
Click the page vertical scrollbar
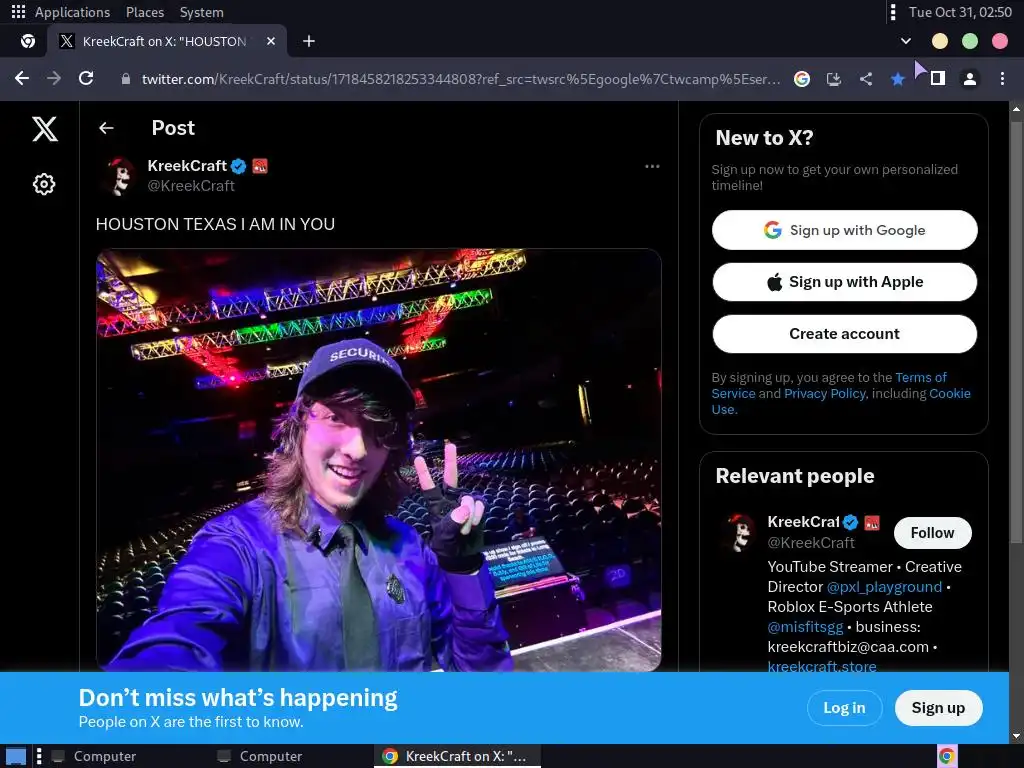[x=1016, y=332]
